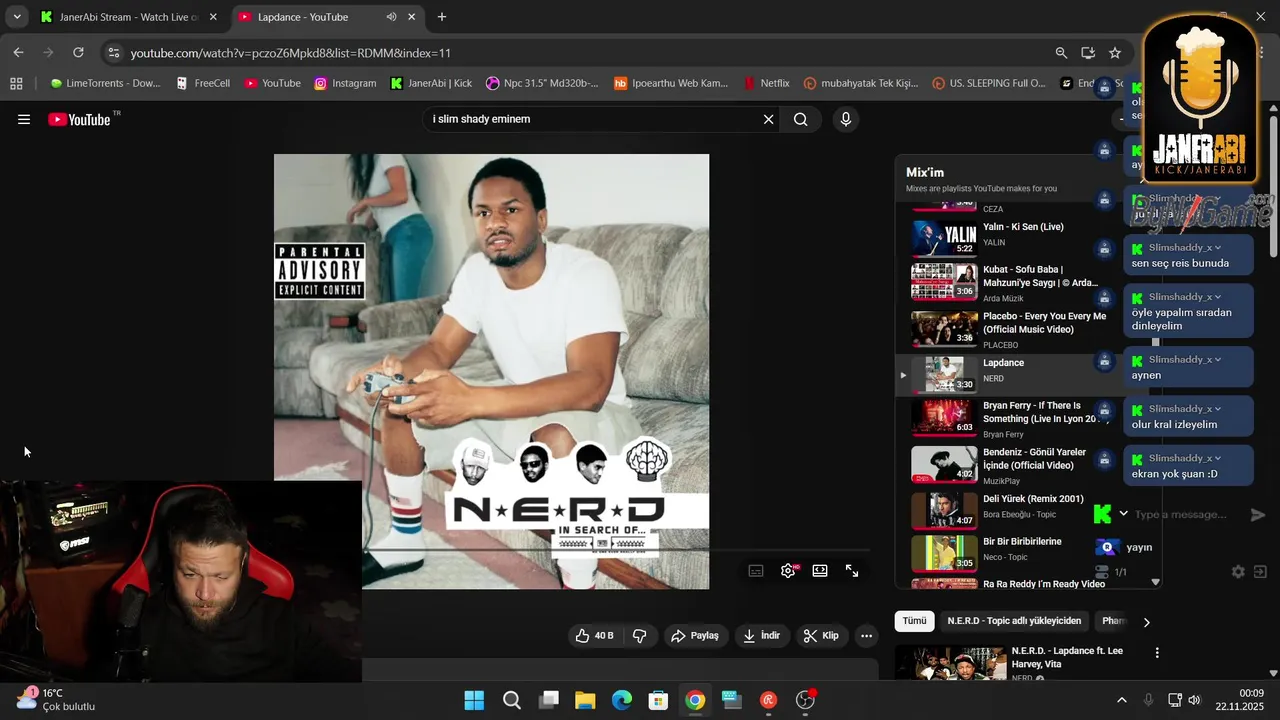This screenshot has width=1280, height=720.
Task: Open site information icon in address bar
Action: pos(114,52)
